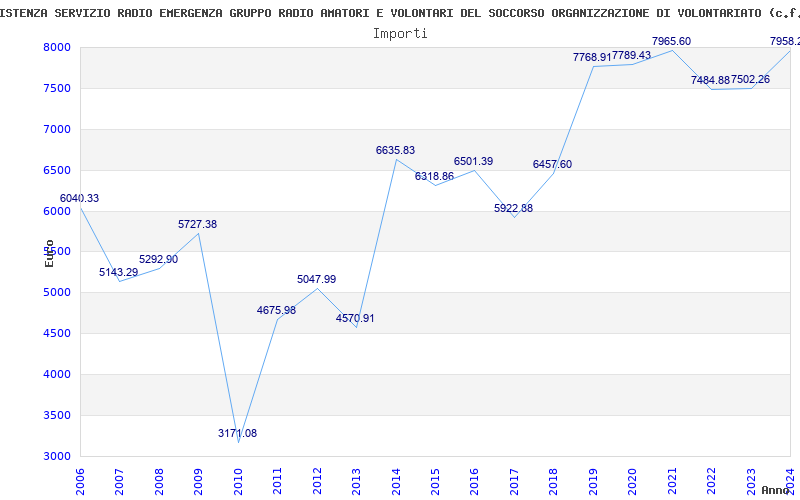Image resolution: width=800 pixels, height=500 pixels.
Task: Click the data label 7502.26
Action: pyautogui.click(x=751, y=79)
